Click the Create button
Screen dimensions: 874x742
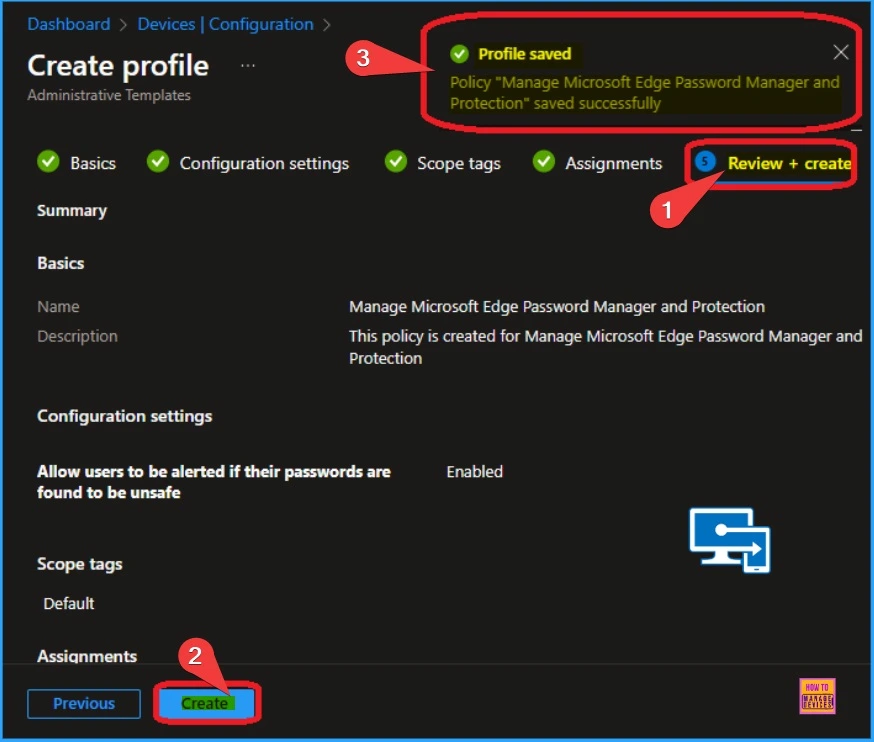coord(206,703)
